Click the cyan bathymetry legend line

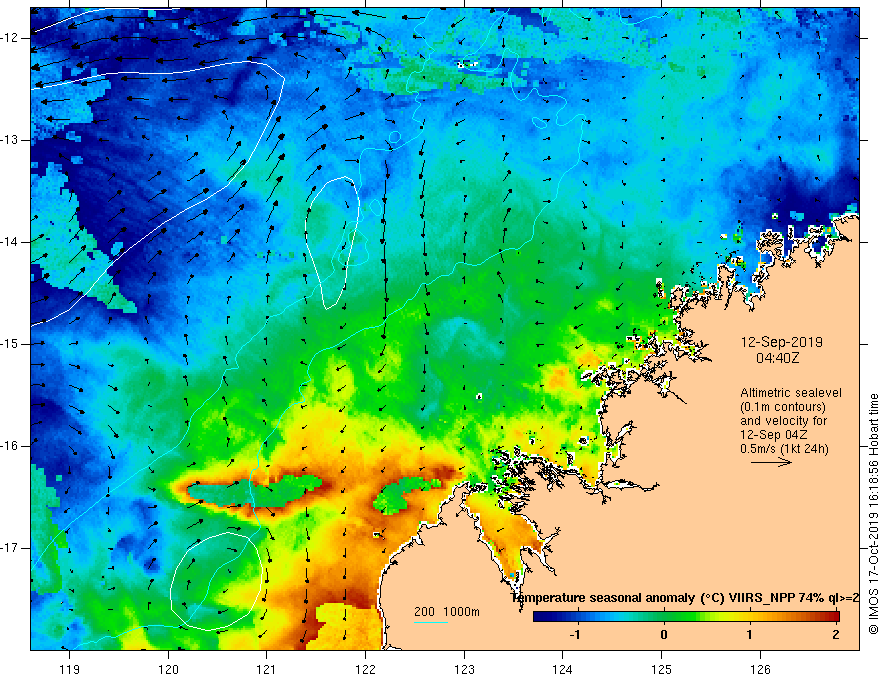430,622
